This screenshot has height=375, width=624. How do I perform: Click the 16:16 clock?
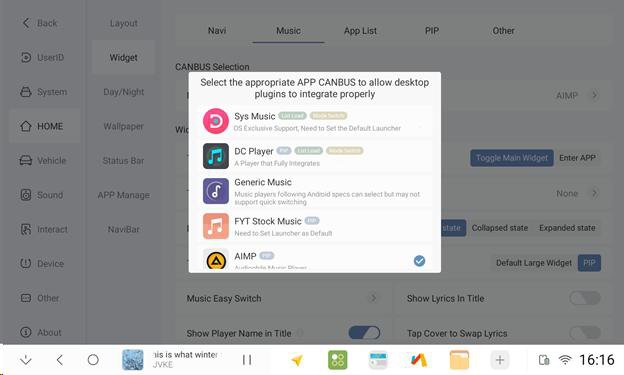pos(597,360)
